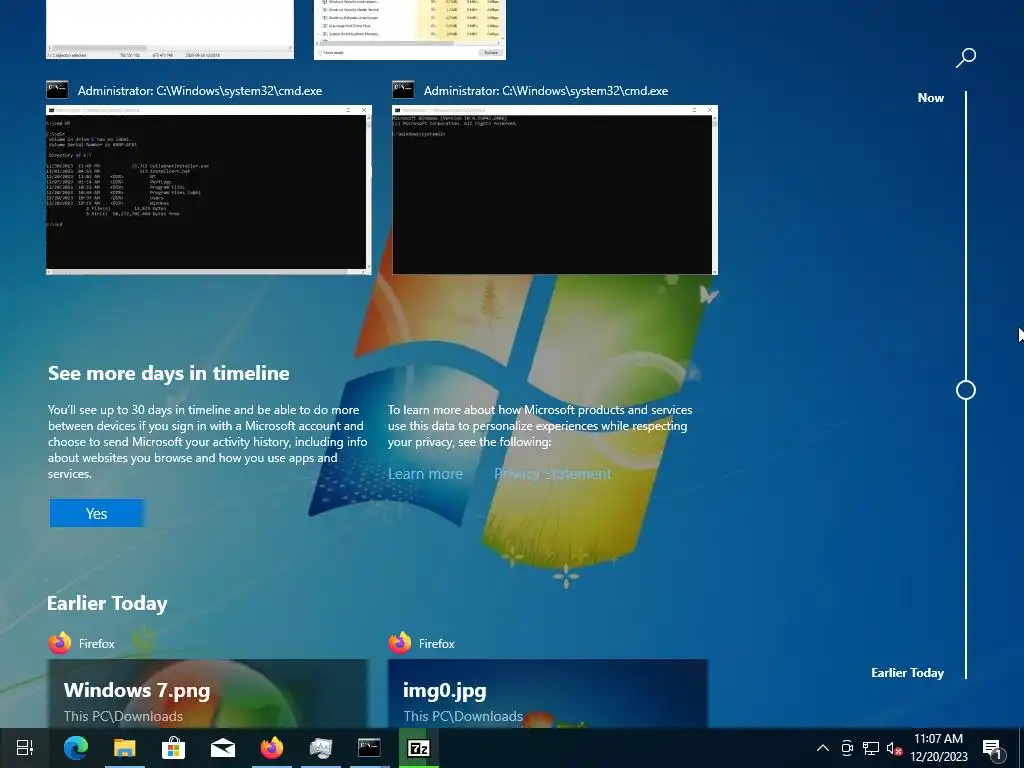Click first Administrator cmd.exe window title

[x=200, y=91]
